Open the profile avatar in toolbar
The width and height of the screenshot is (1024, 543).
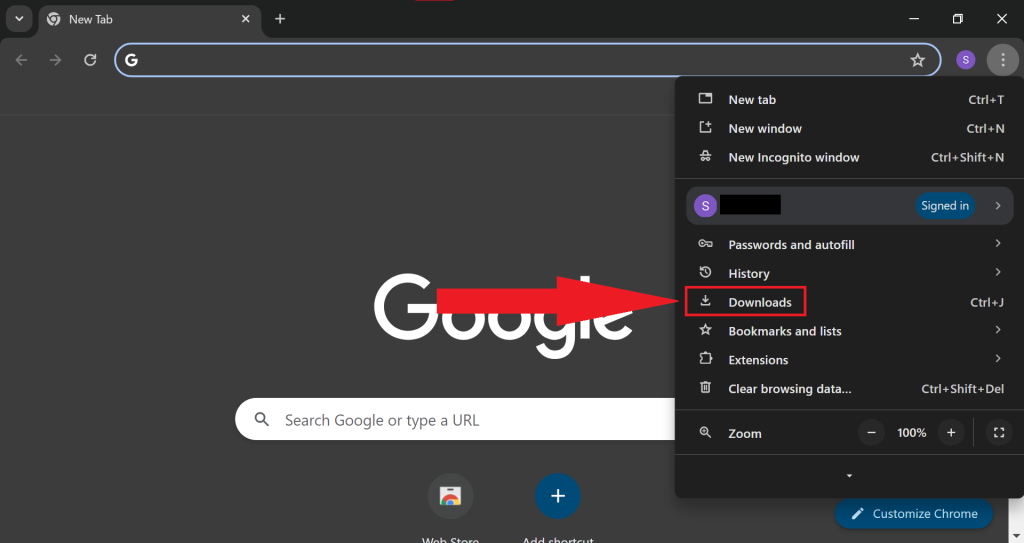966,60
